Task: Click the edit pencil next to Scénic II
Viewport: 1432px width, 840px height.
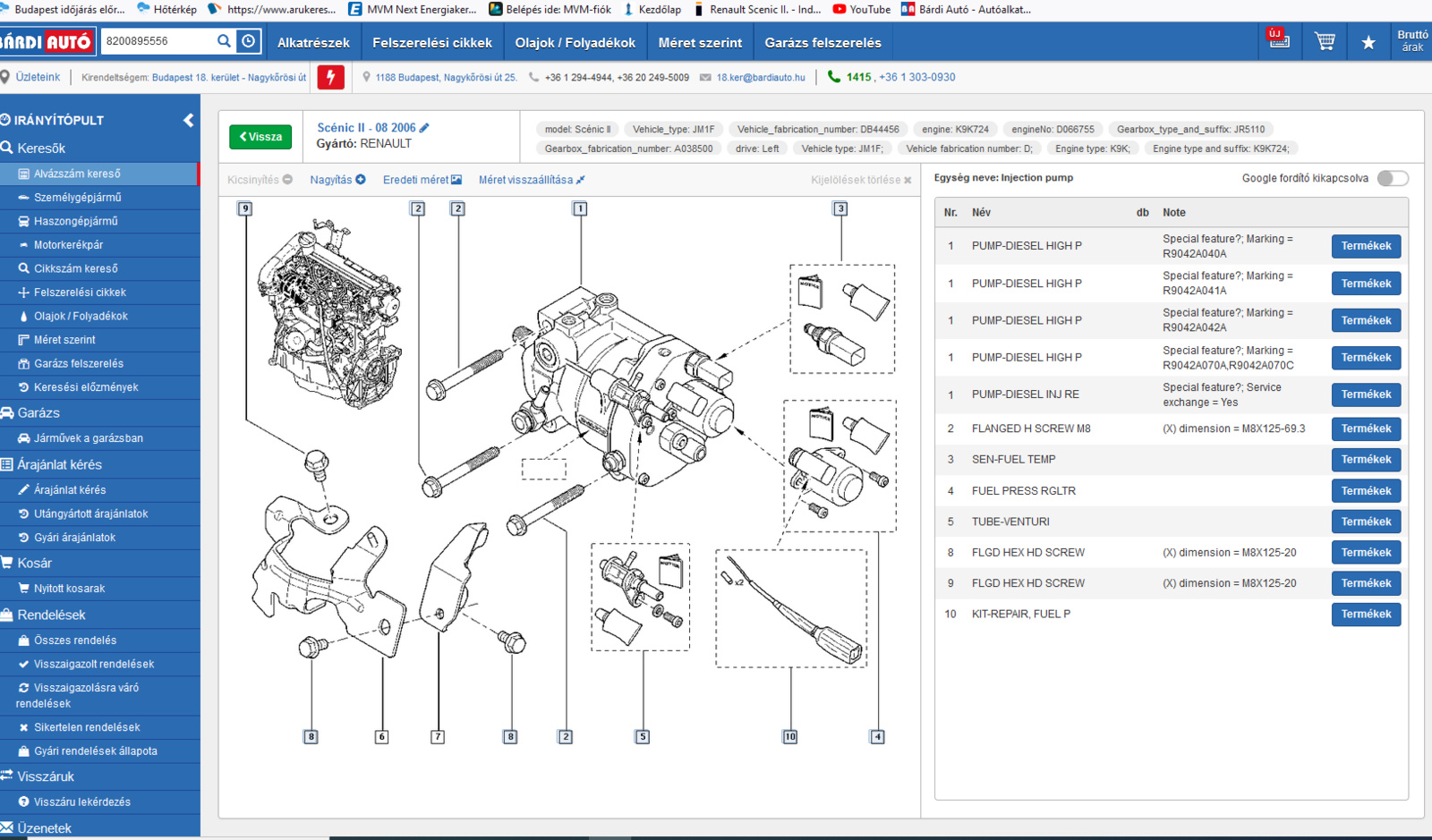Action: coord(424,128)
